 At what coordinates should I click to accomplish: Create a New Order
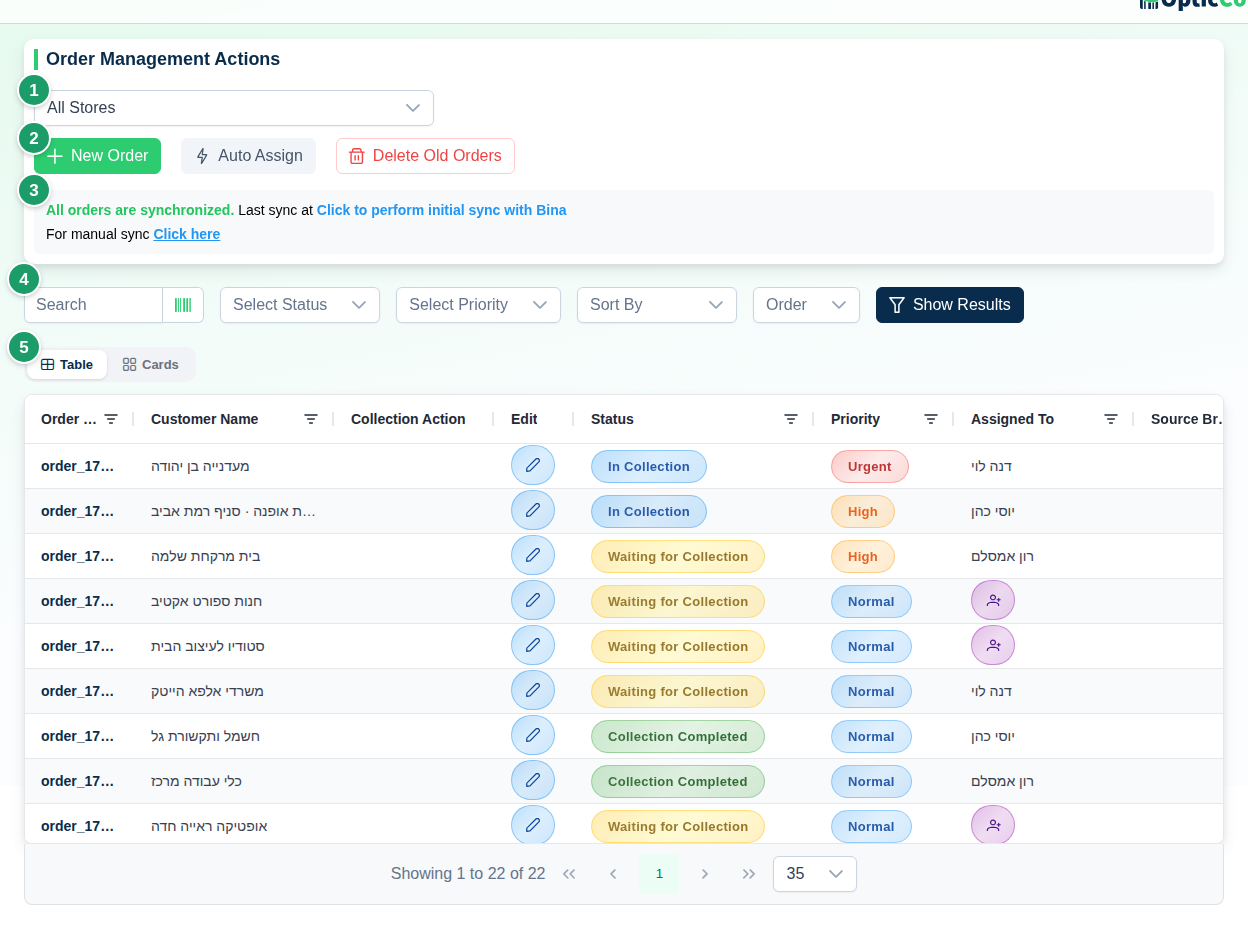point(97,156)
